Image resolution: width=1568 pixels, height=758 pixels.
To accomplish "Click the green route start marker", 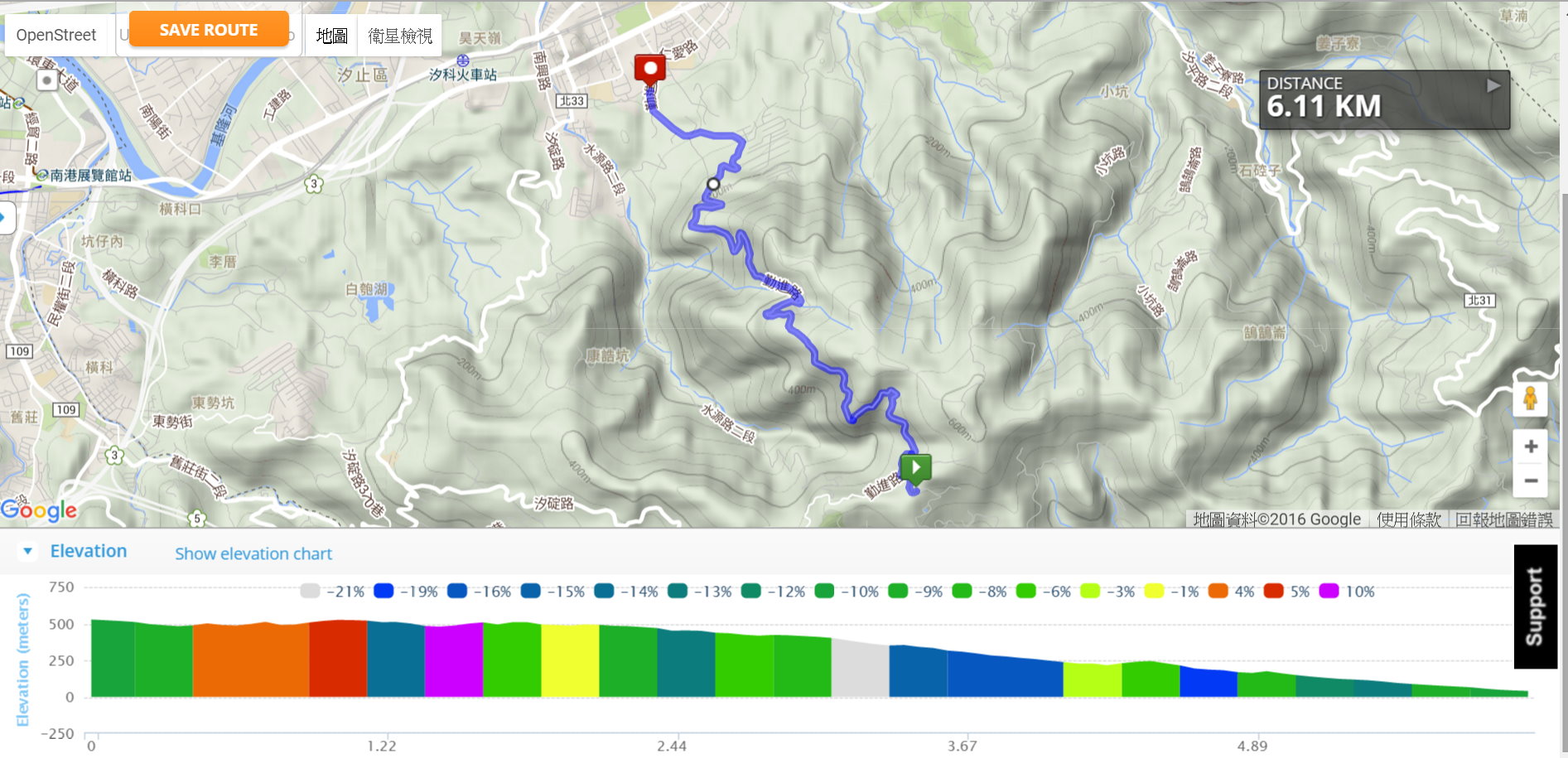I will pos(916,469).
